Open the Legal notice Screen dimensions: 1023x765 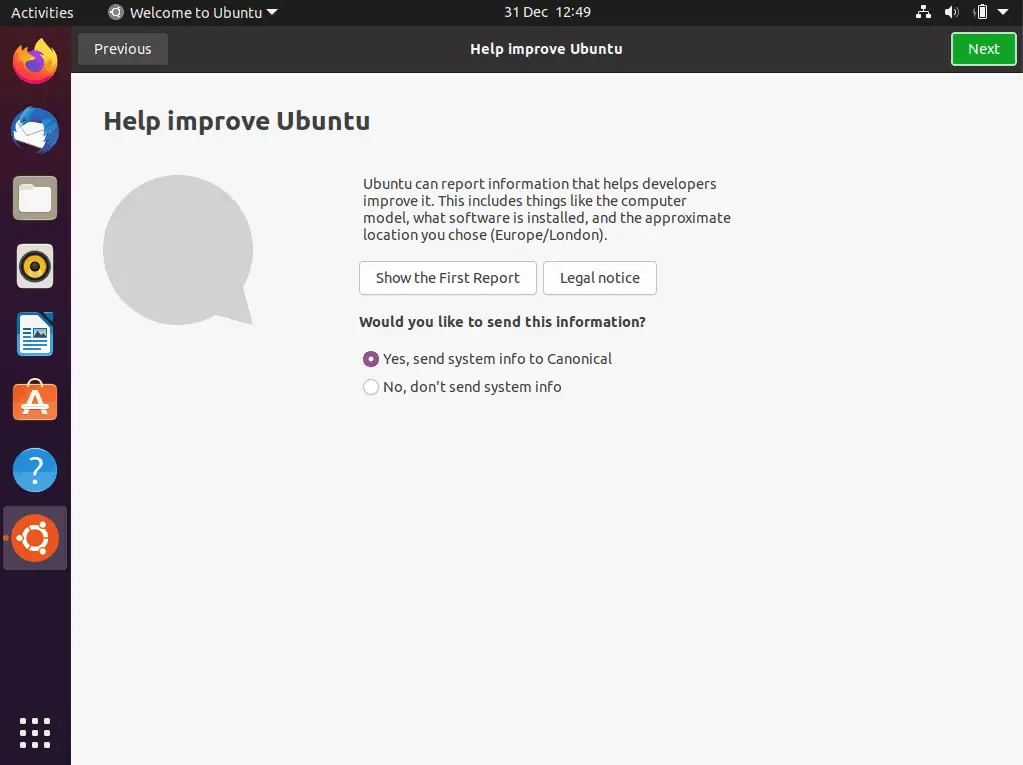pos(600,278)
